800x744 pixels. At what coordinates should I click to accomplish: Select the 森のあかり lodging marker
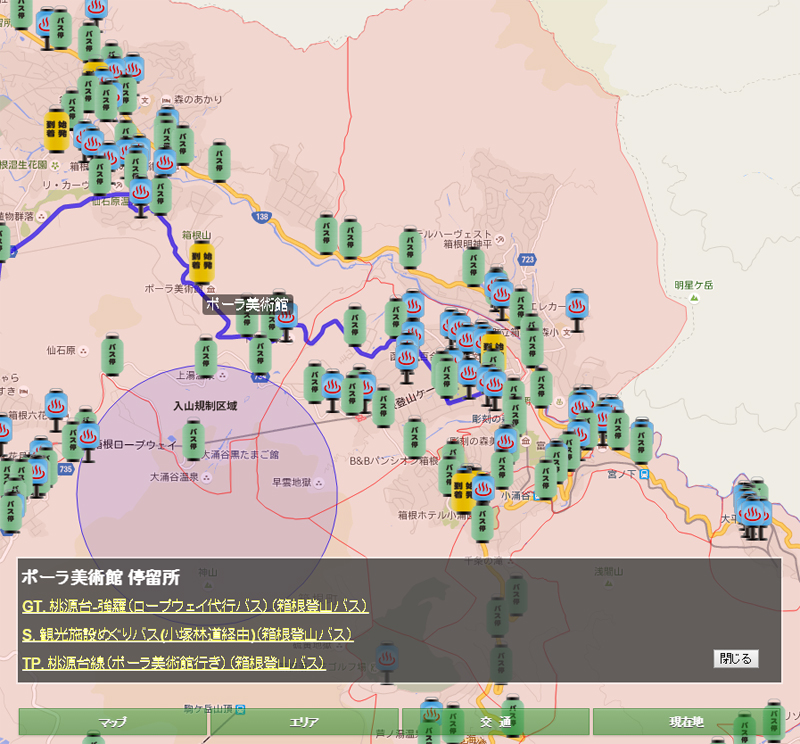point(166,100)
